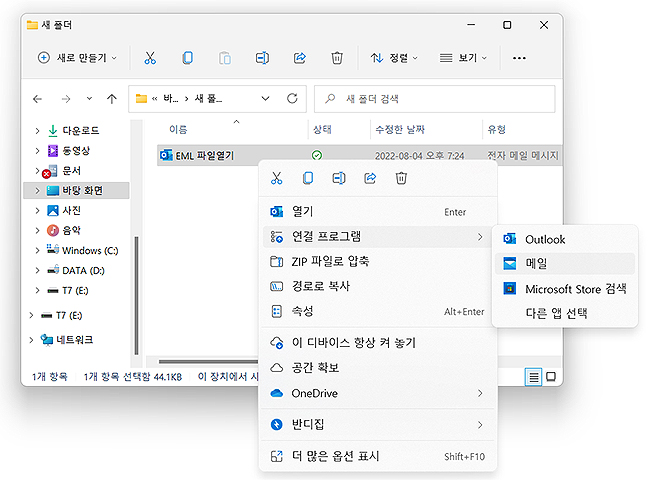Image resolution: width=650 pixels, height=480 pixels.
Task: Open the 보기 view dropdown
Action: pyautogui.click(x=463, y=58)
